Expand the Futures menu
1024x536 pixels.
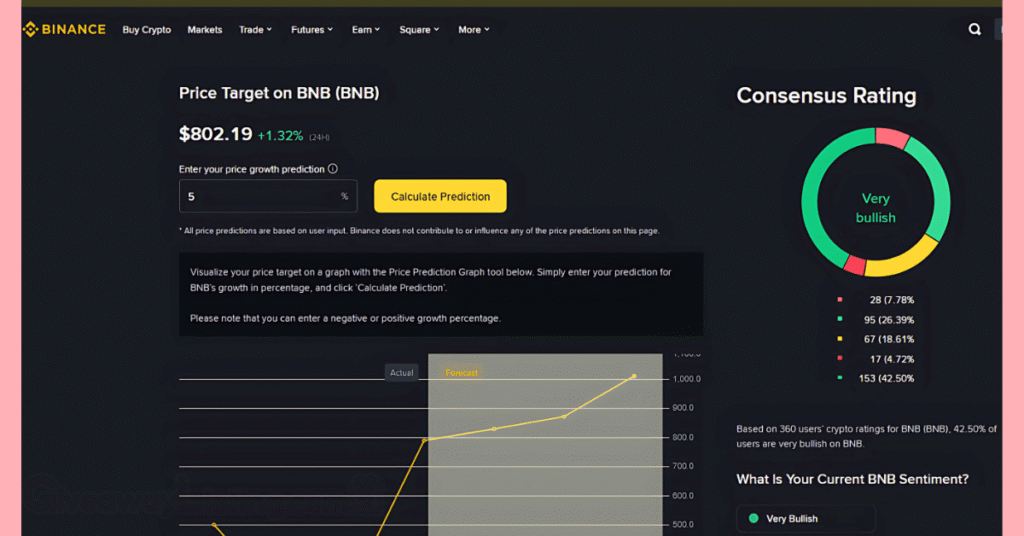click(312, 29)
